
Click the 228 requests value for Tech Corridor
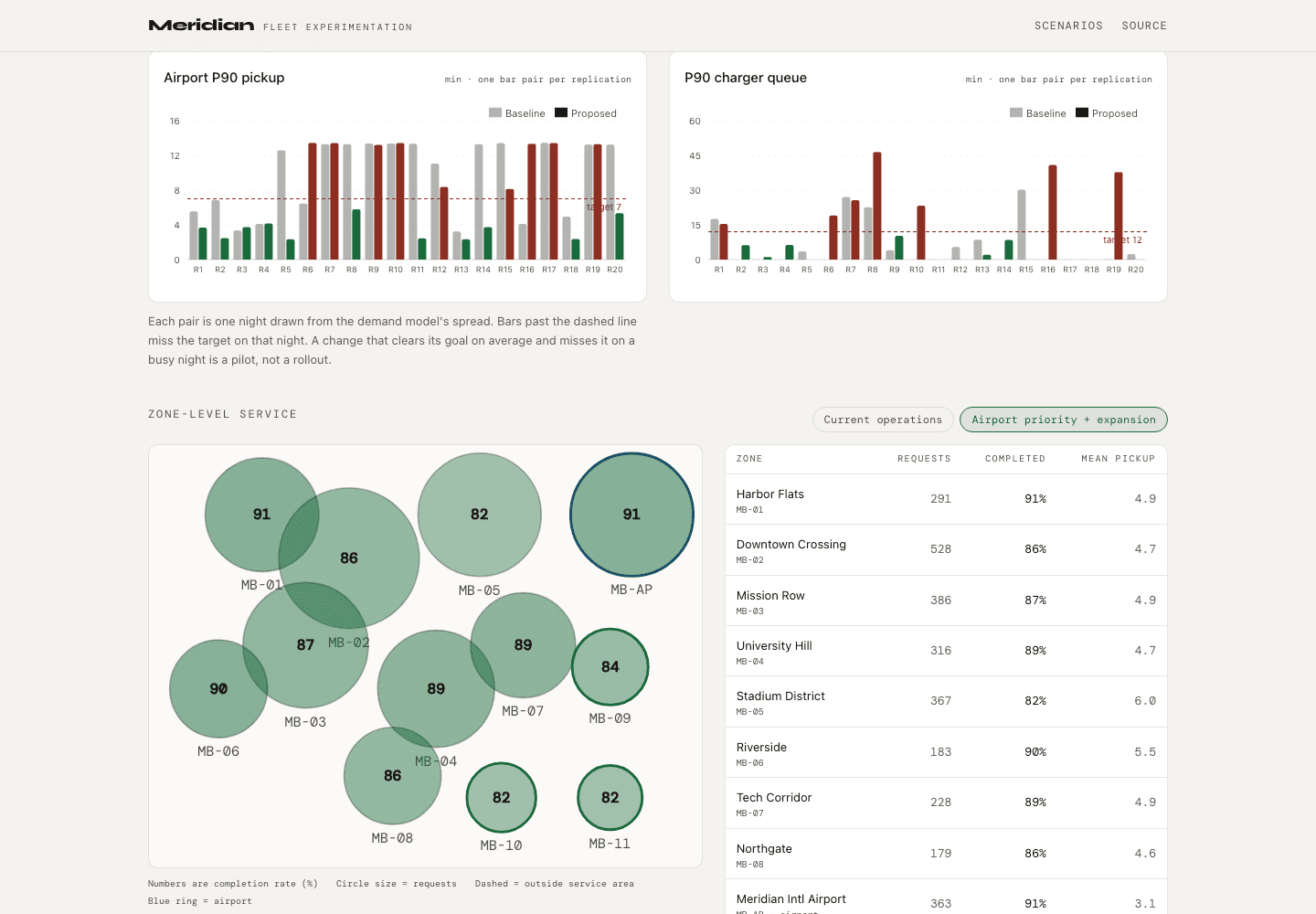pyautogui.click(x=940, y=802)
